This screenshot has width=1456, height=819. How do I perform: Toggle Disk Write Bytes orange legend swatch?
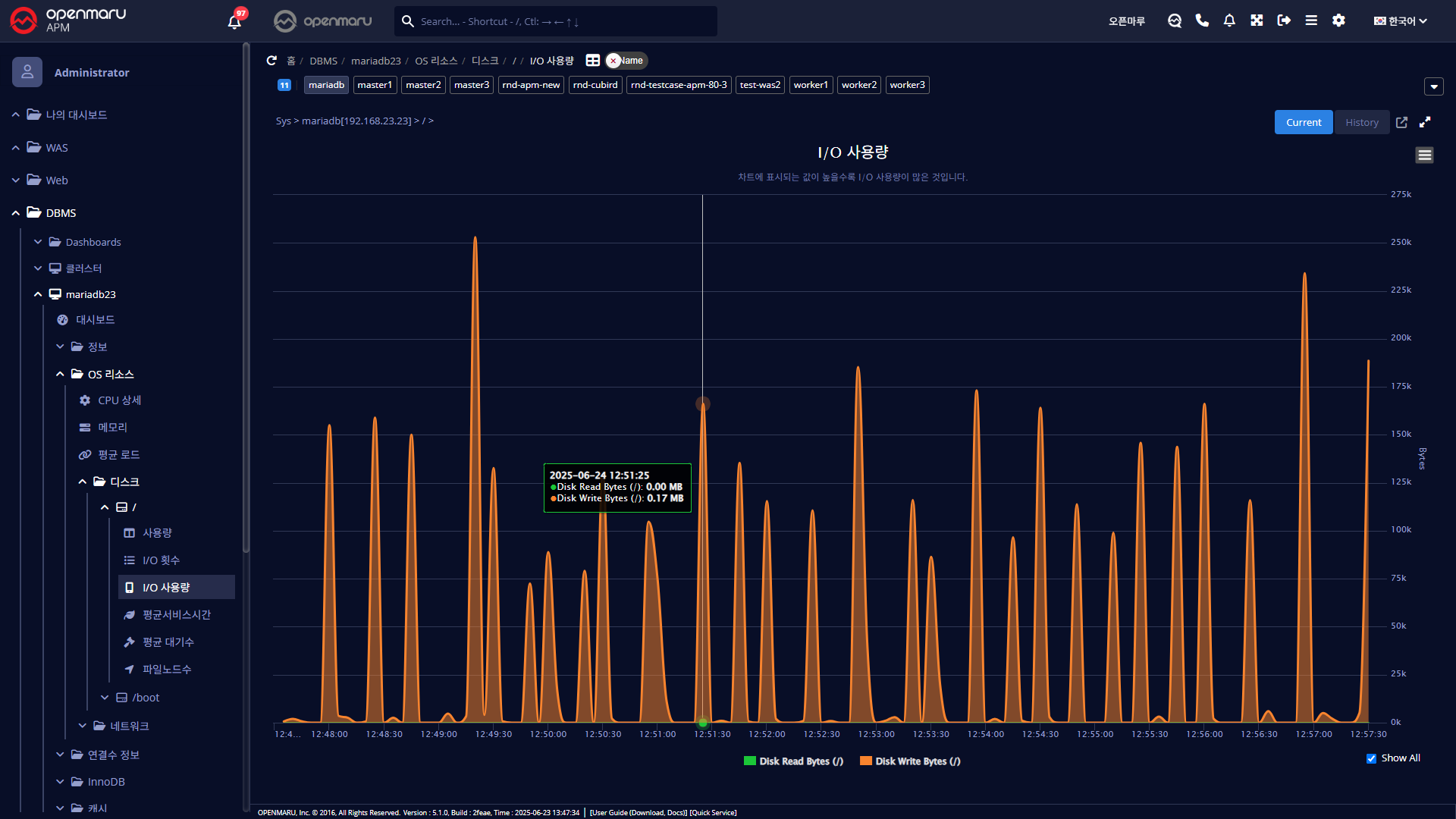pyautogui.click(x=865, y=761)
